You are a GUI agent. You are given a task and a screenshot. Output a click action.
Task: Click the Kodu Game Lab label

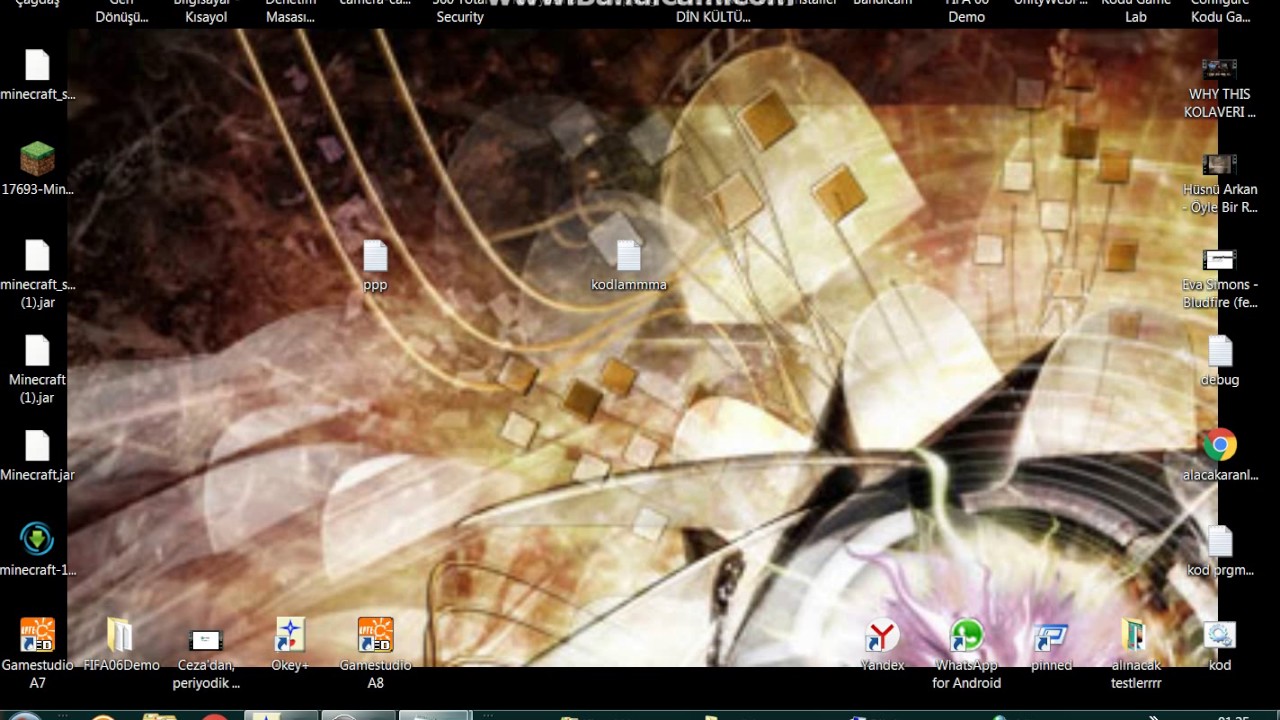tap(1136, 9)
